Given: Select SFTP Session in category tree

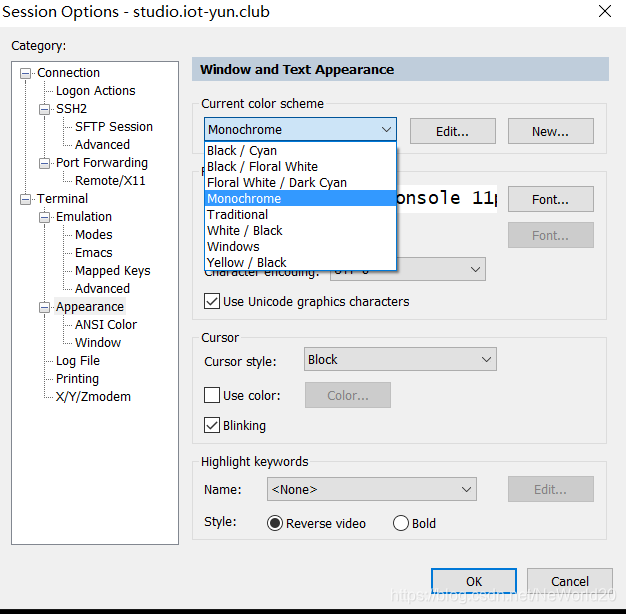Looking at the screenshot, I should pos(114,127).
